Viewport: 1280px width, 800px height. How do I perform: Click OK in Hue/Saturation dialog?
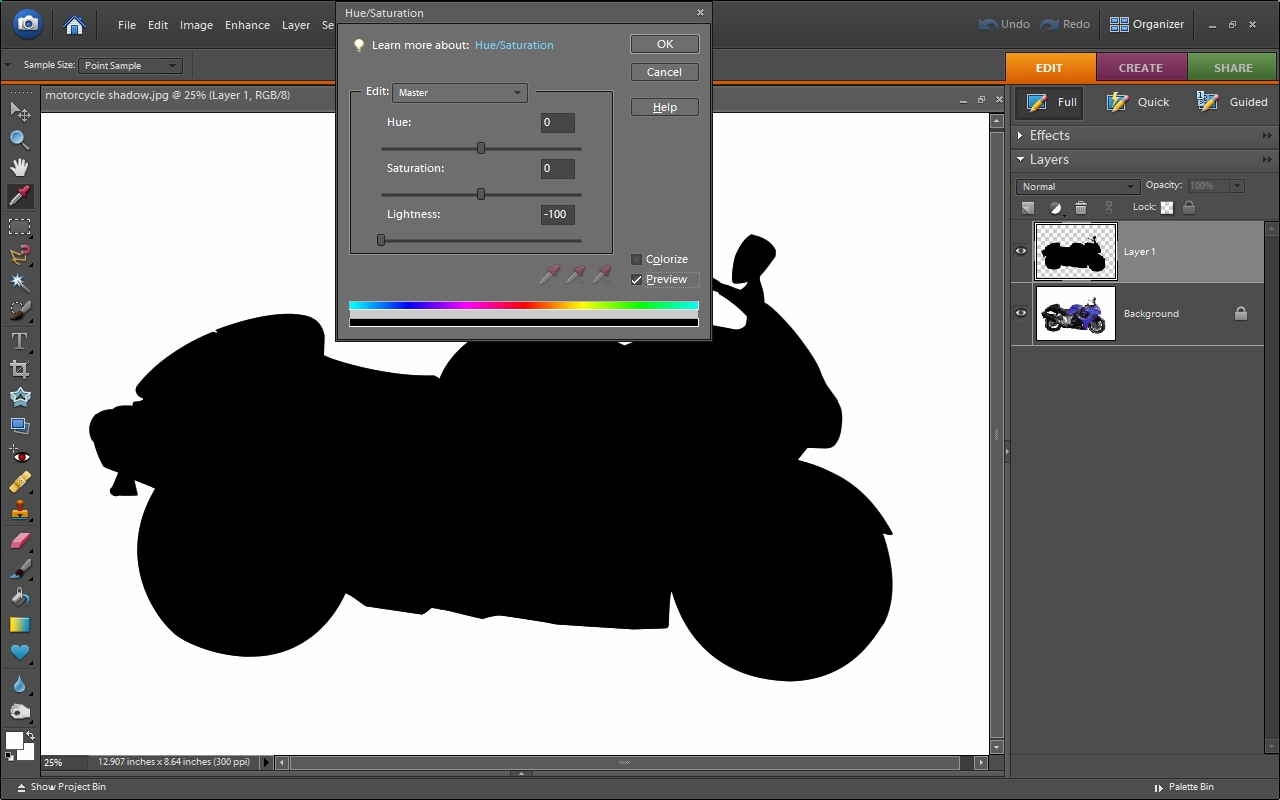click(665, 44)
